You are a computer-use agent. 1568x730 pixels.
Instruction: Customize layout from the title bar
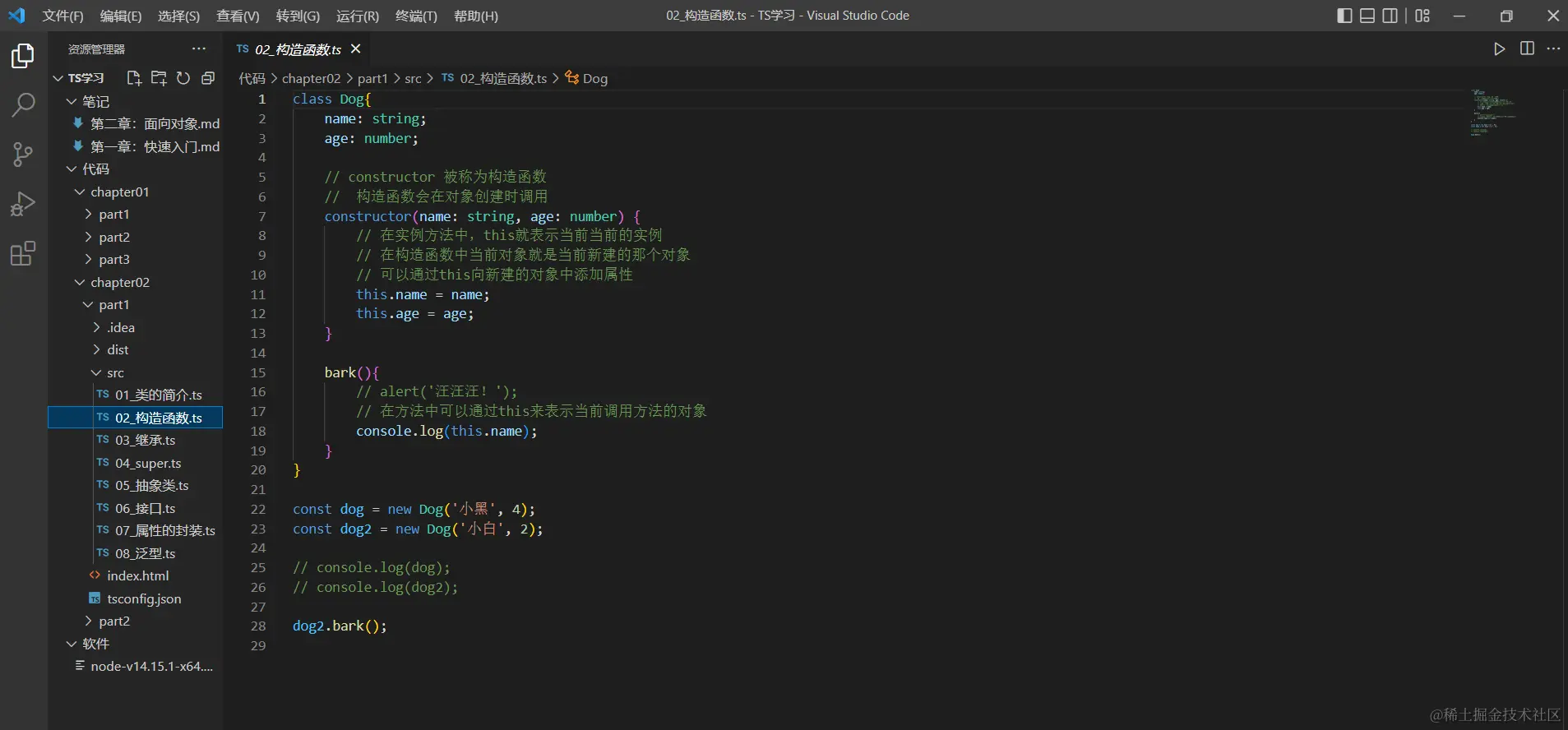1422,16
